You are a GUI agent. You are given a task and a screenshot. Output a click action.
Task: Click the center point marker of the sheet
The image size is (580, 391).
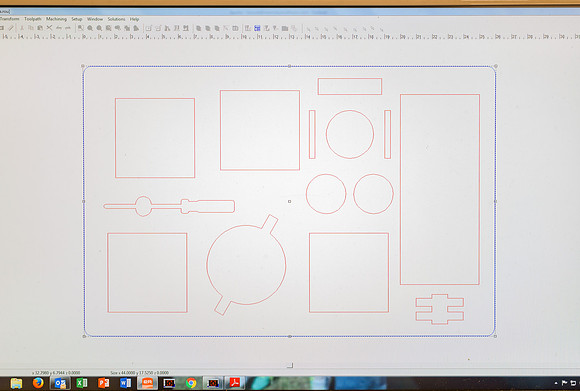(x=289, y=202)
